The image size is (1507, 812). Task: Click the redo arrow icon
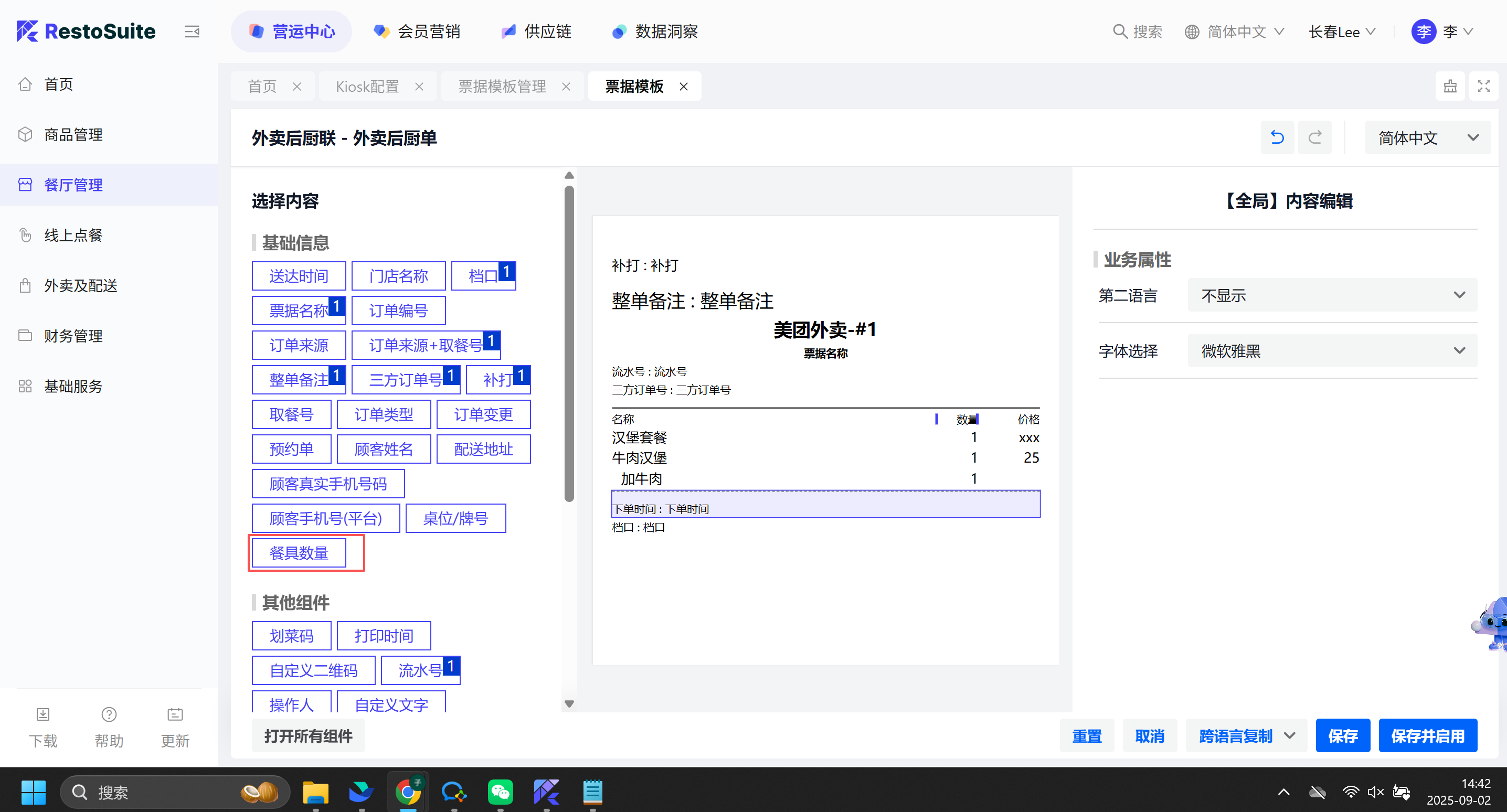[1314, 138]
